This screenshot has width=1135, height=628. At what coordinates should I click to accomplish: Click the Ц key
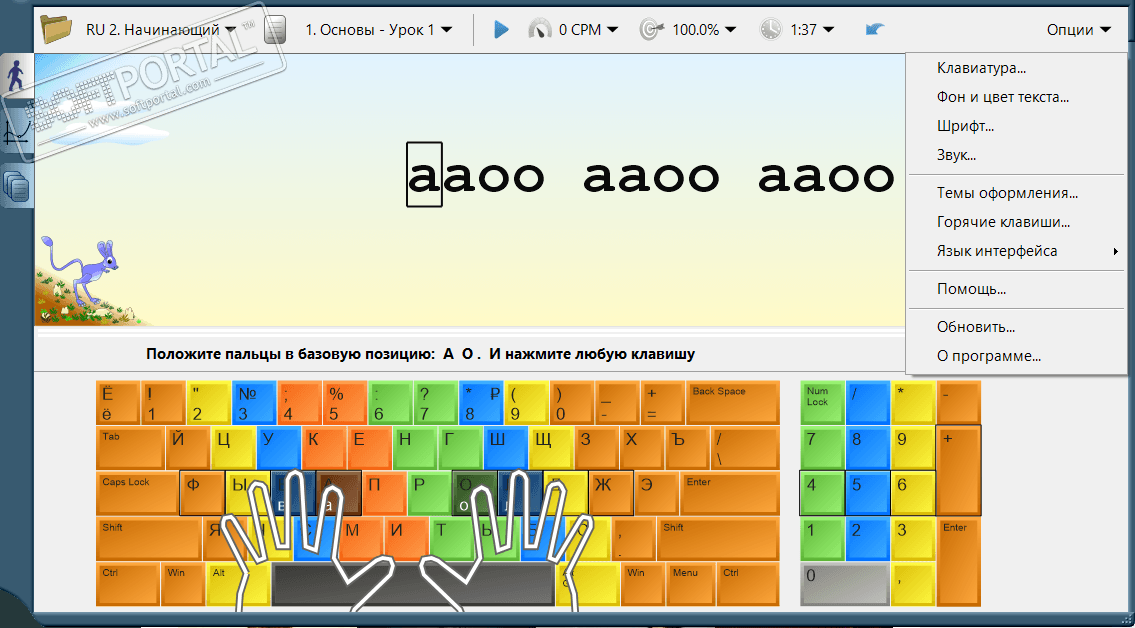coord(233,448)
